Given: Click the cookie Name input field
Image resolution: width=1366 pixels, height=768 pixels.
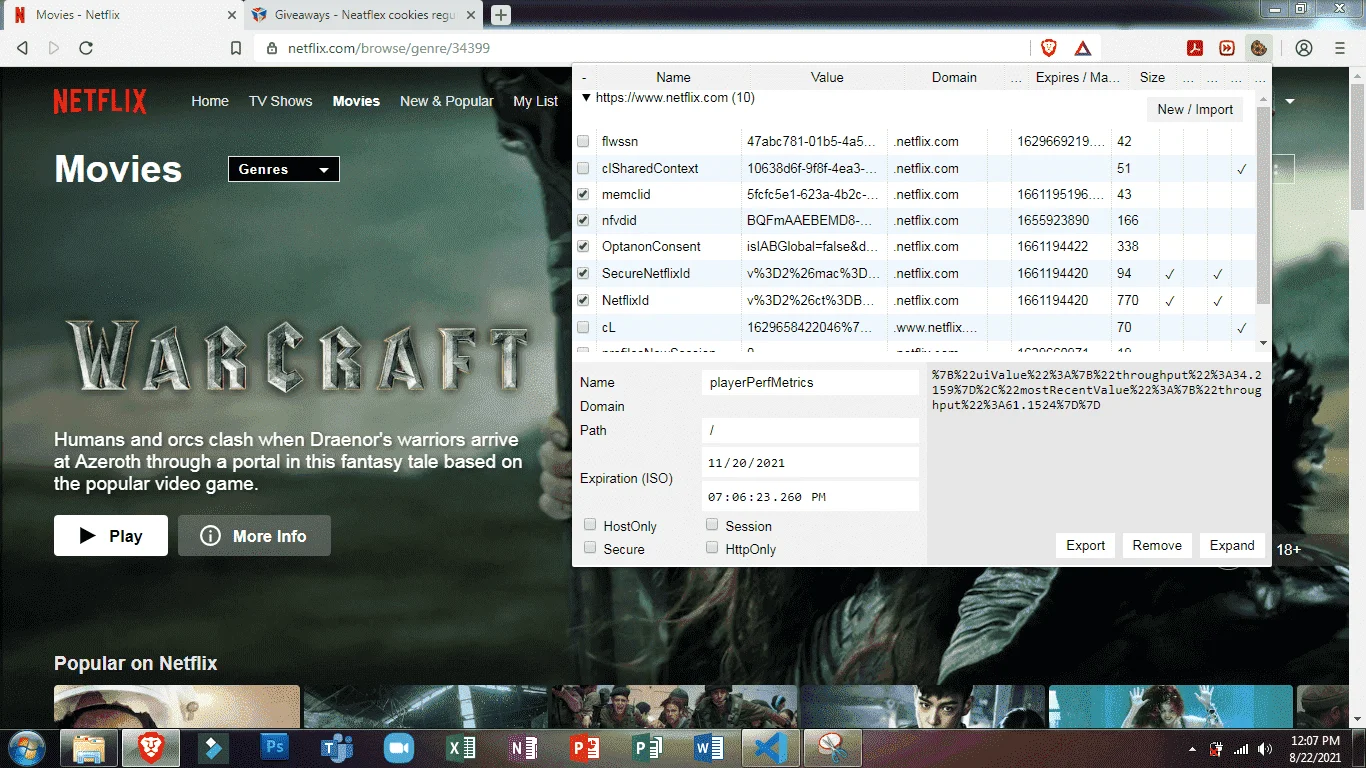Looking at the screenshot, I should click(810, 382).
